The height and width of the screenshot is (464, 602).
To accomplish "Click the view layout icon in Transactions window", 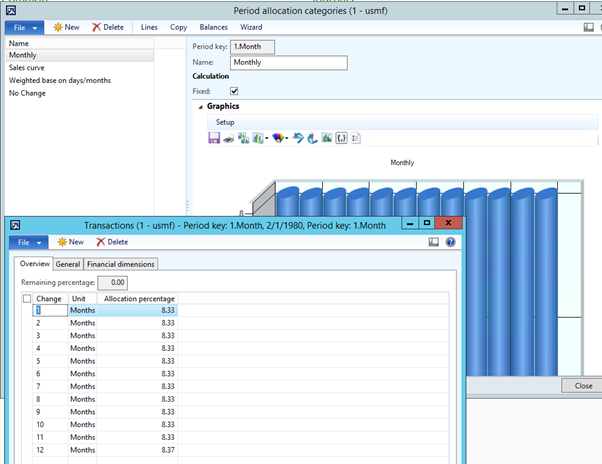I will (x=434, y=242).
